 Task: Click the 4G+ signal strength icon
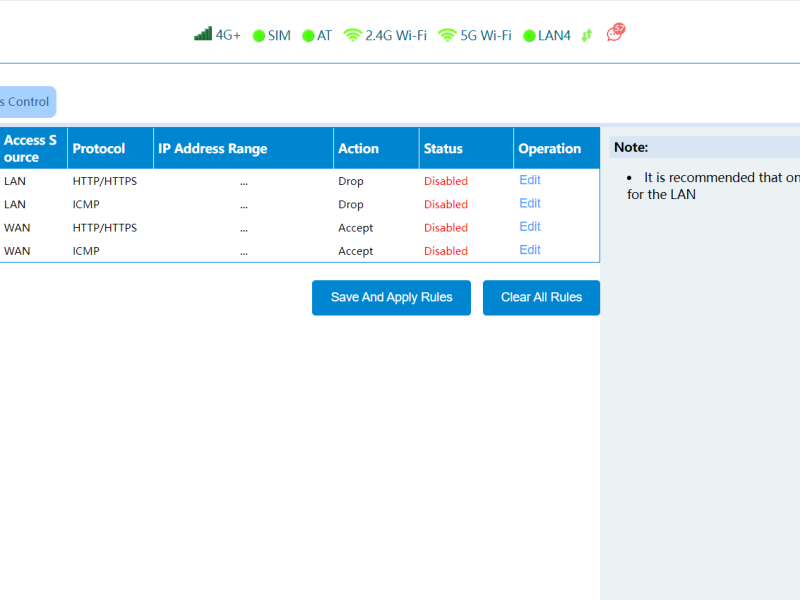pyautogui.click(x=203, y=34)
